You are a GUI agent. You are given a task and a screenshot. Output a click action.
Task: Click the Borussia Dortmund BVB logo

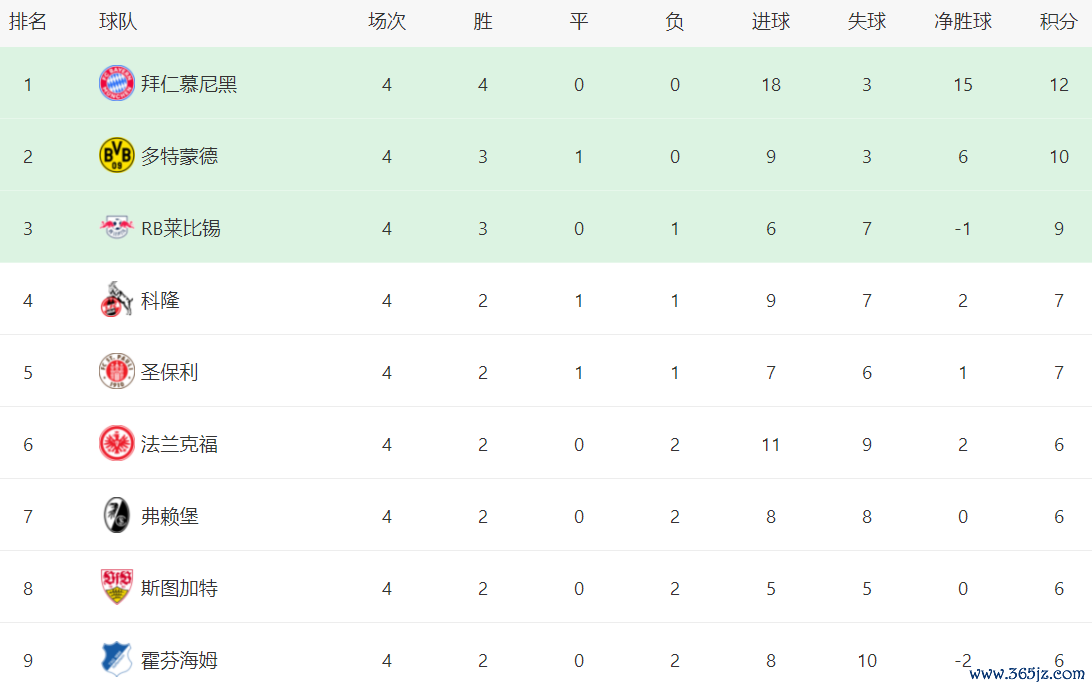116,156
